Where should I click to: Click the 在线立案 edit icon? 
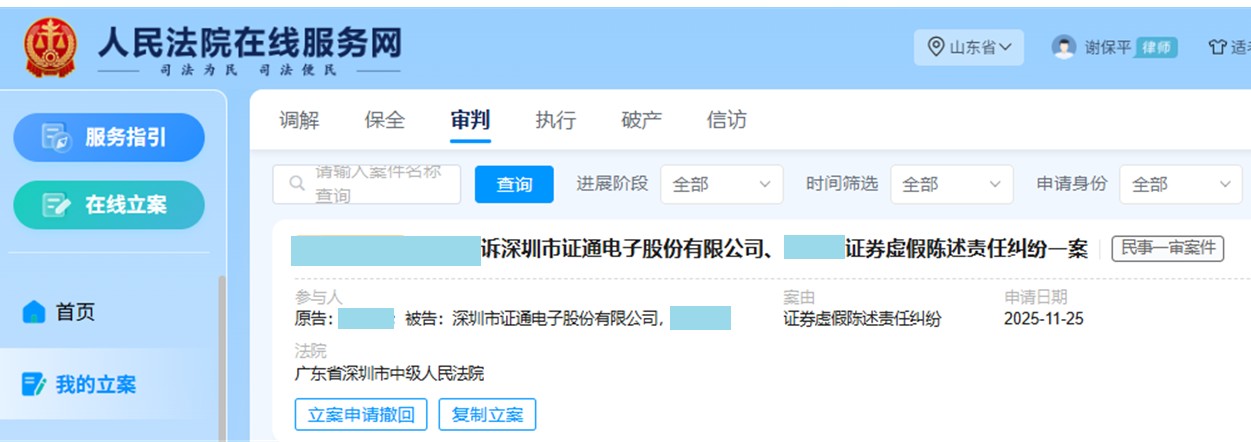tap(57, 205)
